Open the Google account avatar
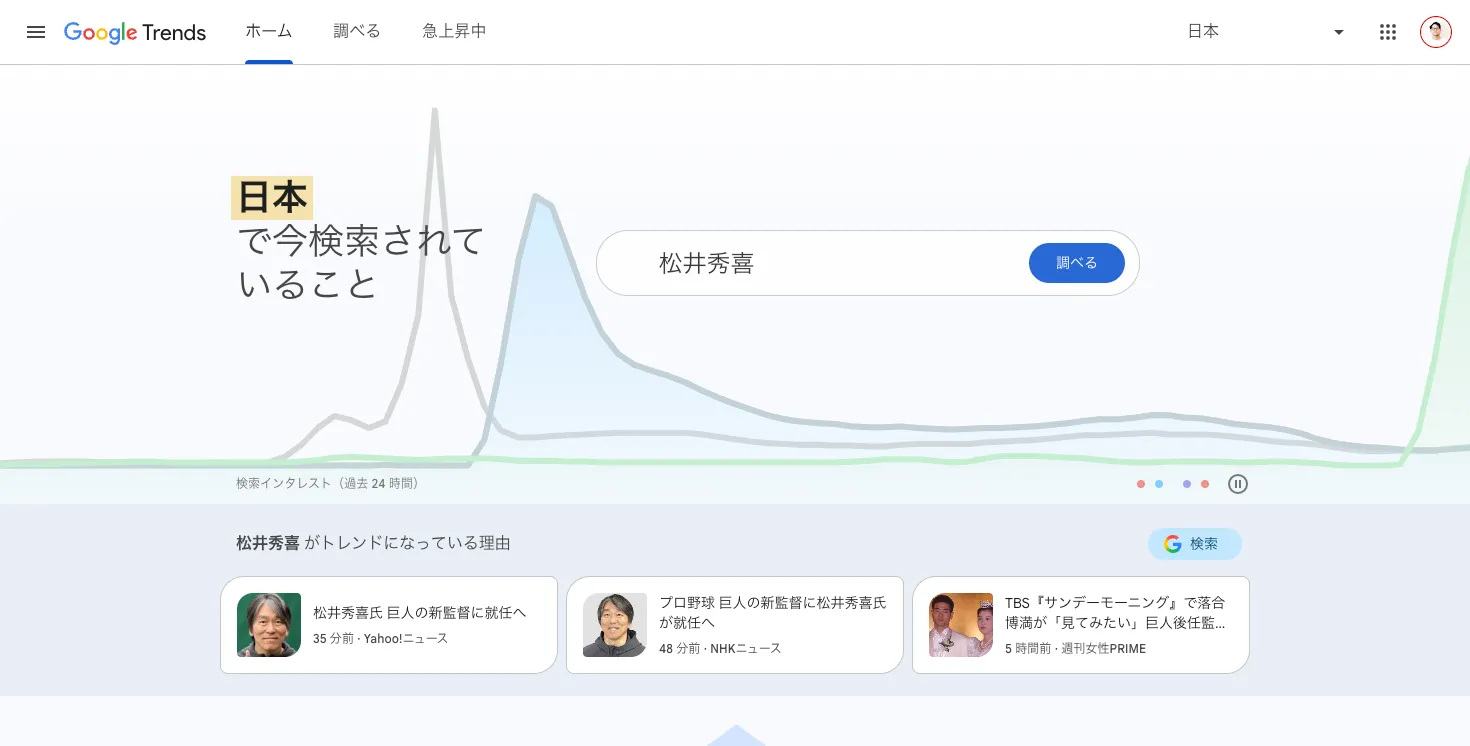 1436,32
